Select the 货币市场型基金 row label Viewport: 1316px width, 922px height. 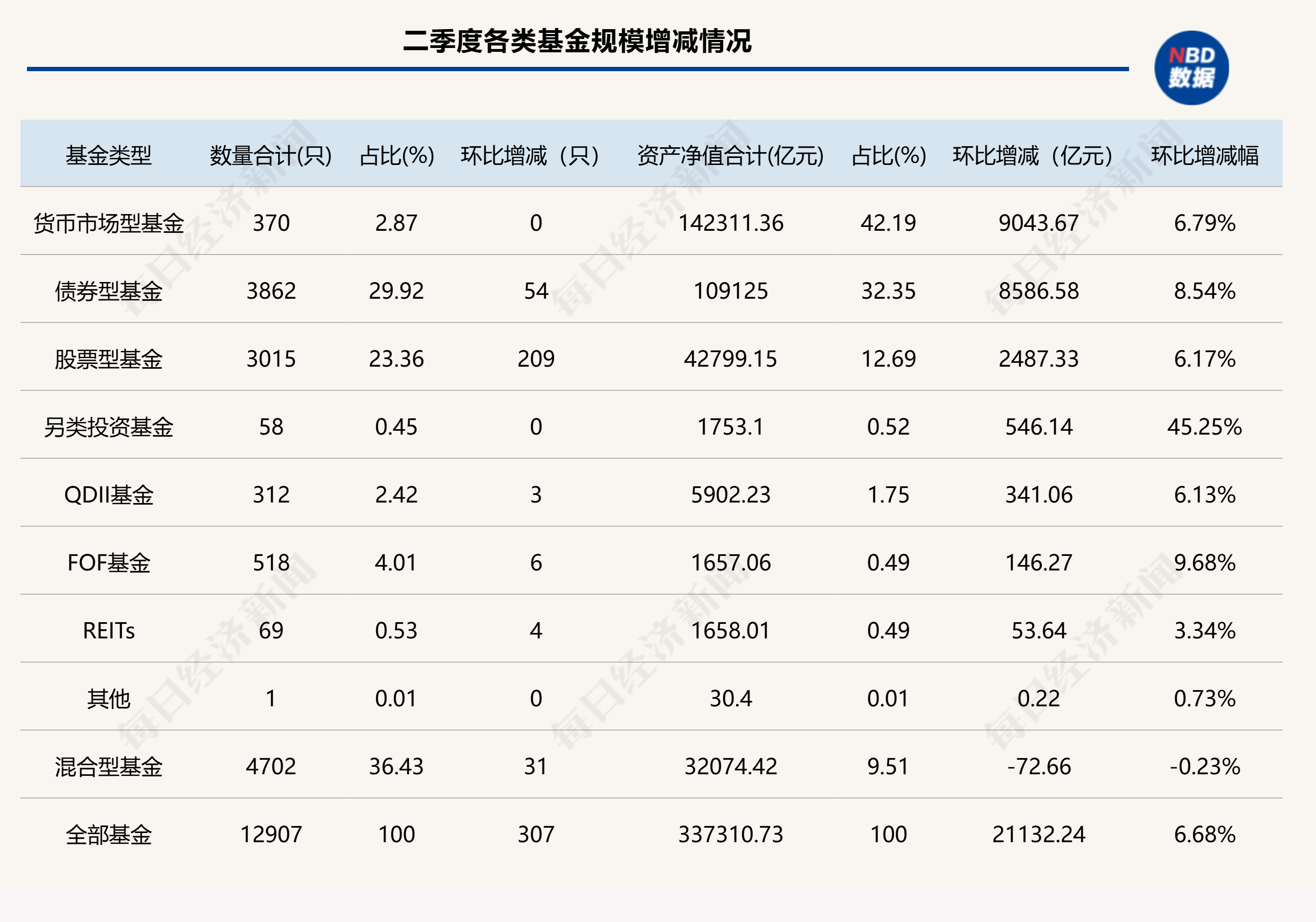coord(108,223)
